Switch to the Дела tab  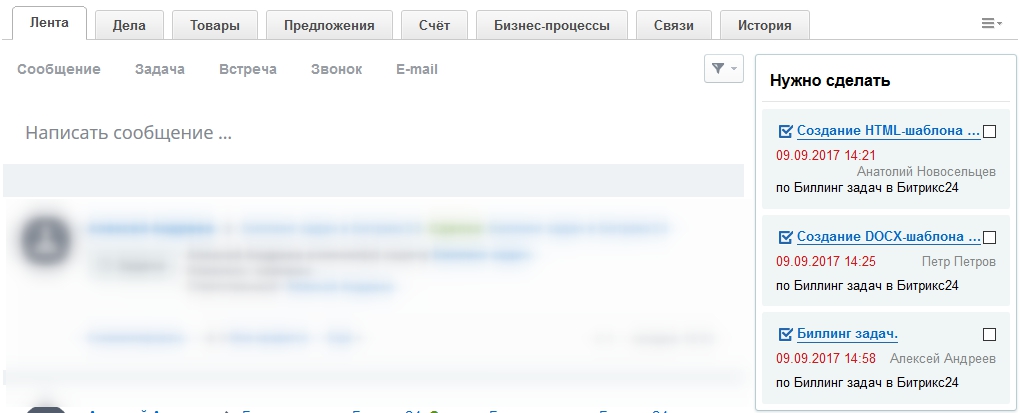click(130, 25)
